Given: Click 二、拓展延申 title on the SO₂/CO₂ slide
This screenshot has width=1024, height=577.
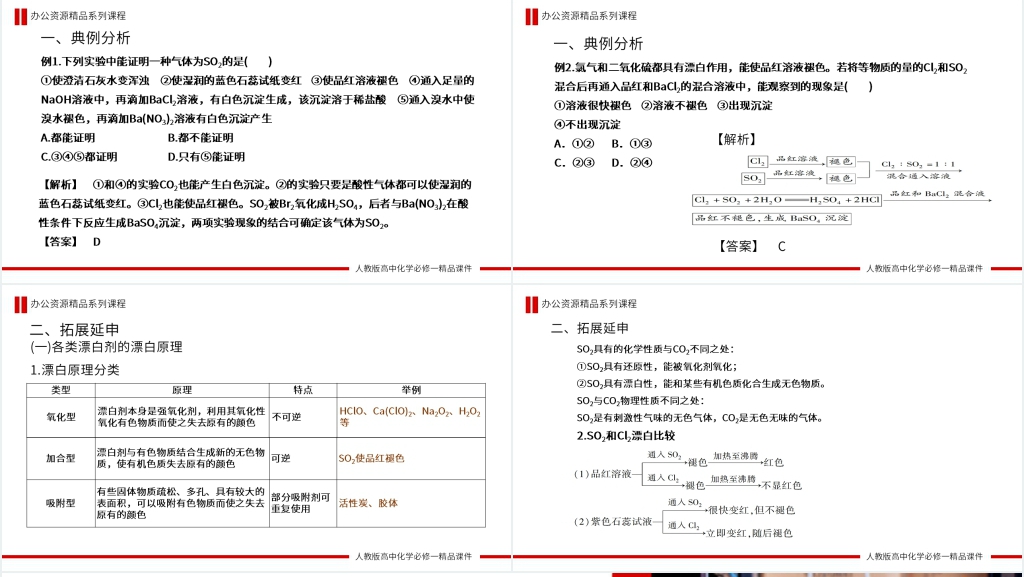Looking at the screenshot, I should [590, 328].
